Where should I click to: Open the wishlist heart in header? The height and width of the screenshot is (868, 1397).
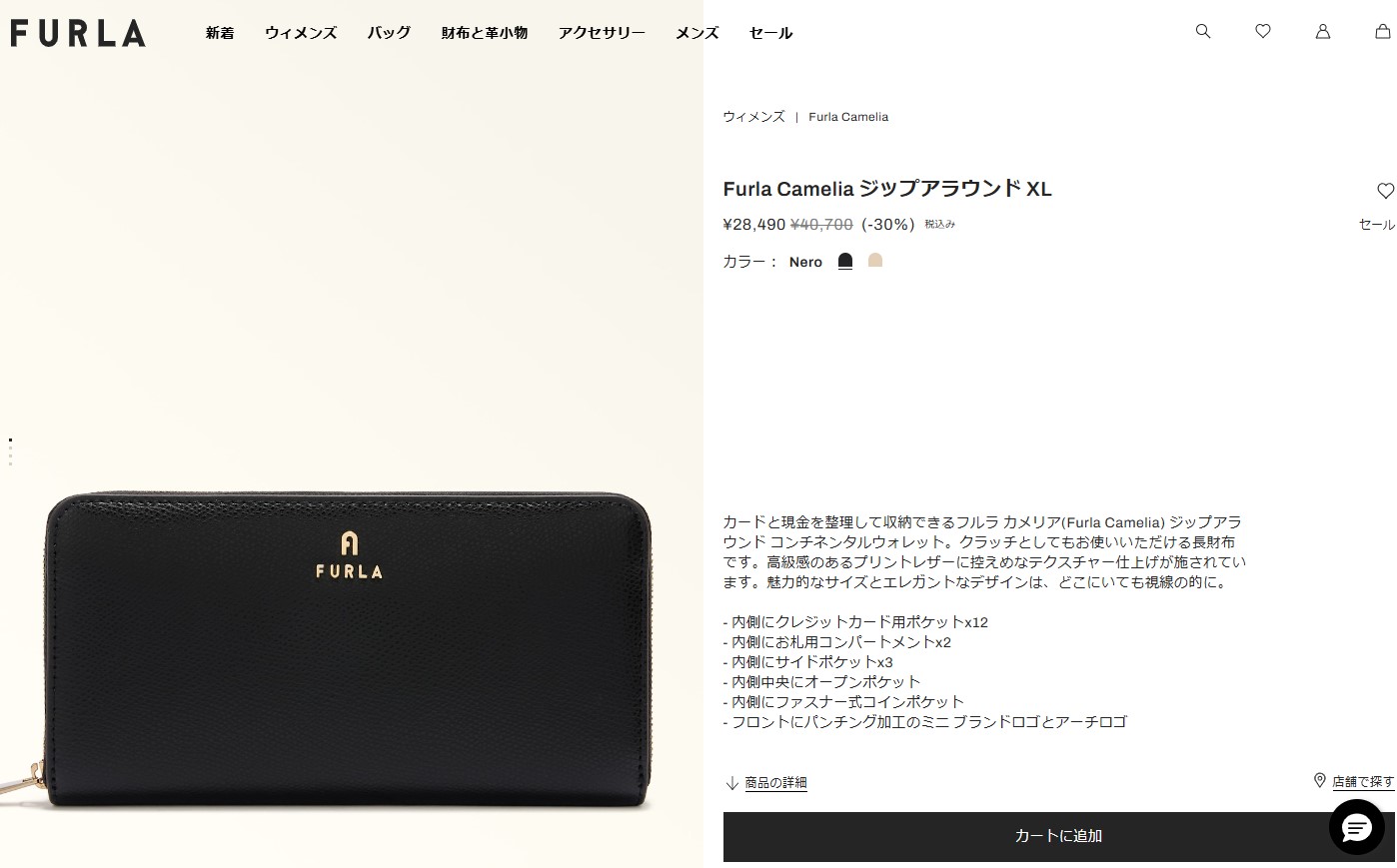pyautogui.click(x=1263, y=31)
